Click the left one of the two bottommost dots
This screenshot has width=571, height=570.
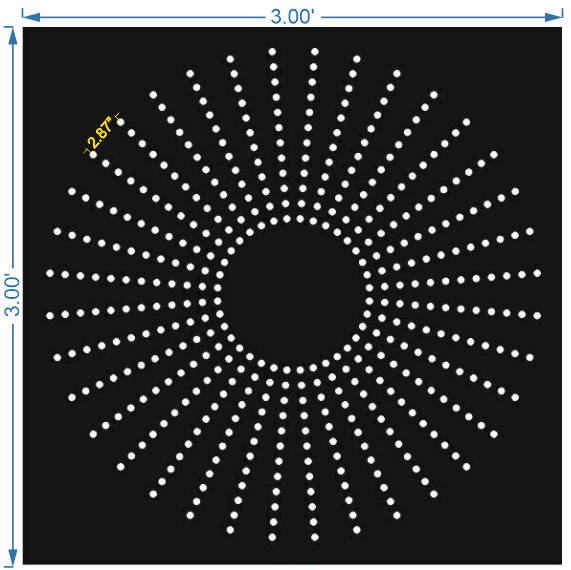click(272, 537)
